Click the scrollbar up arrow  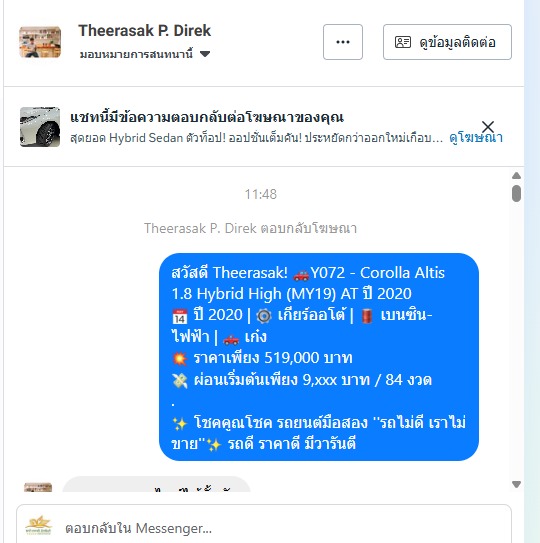click(516, 176)
